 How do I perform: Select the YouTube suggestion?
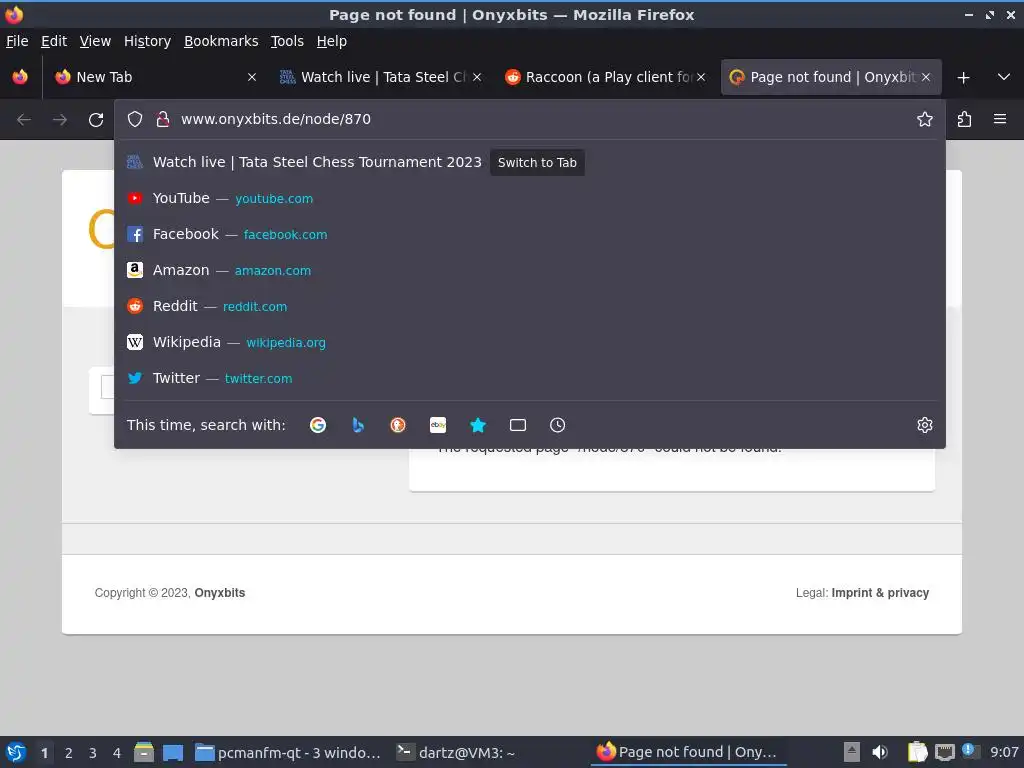530,199
